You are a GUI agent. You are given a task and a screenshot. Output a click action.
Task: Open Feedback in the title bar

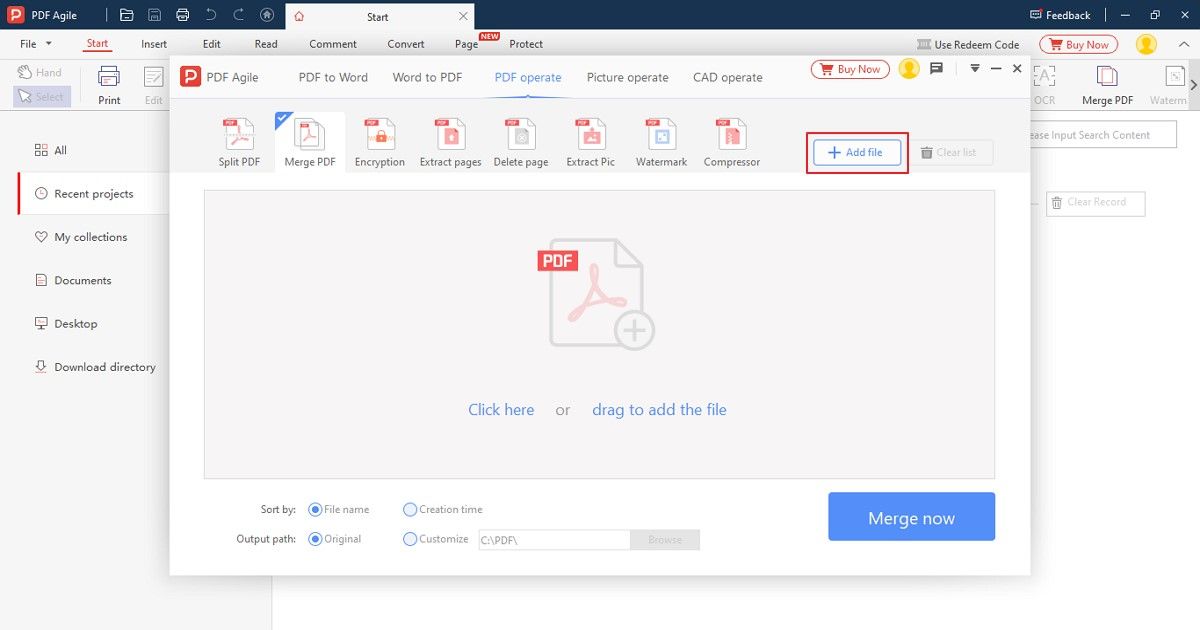point(1060,15)
